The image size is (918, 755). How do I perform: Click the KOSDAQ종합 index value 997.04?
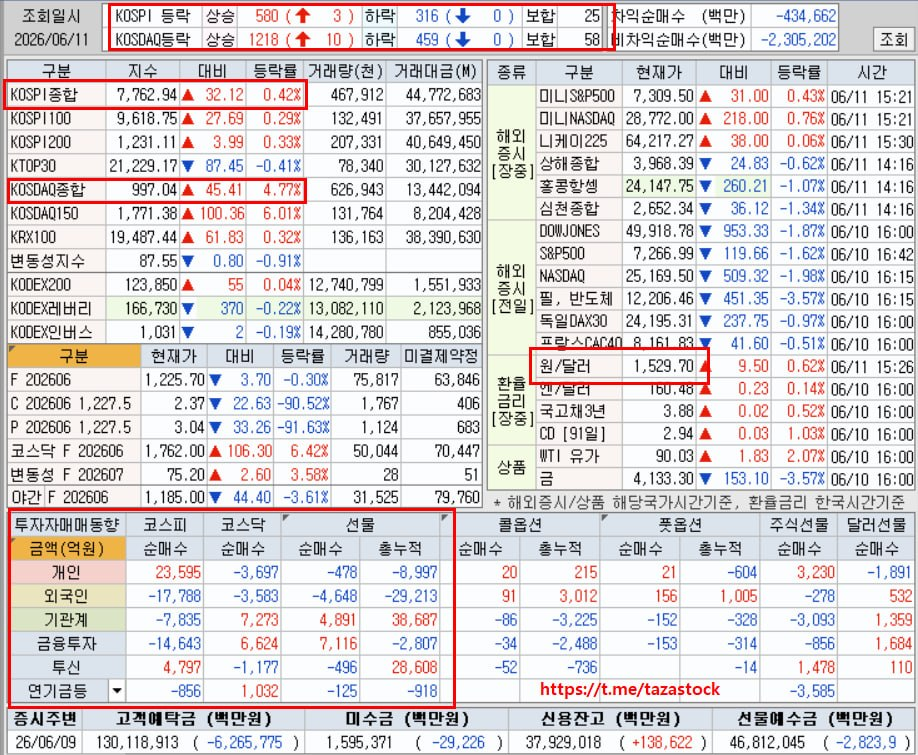pyautogui.click(x=154, y=190)
